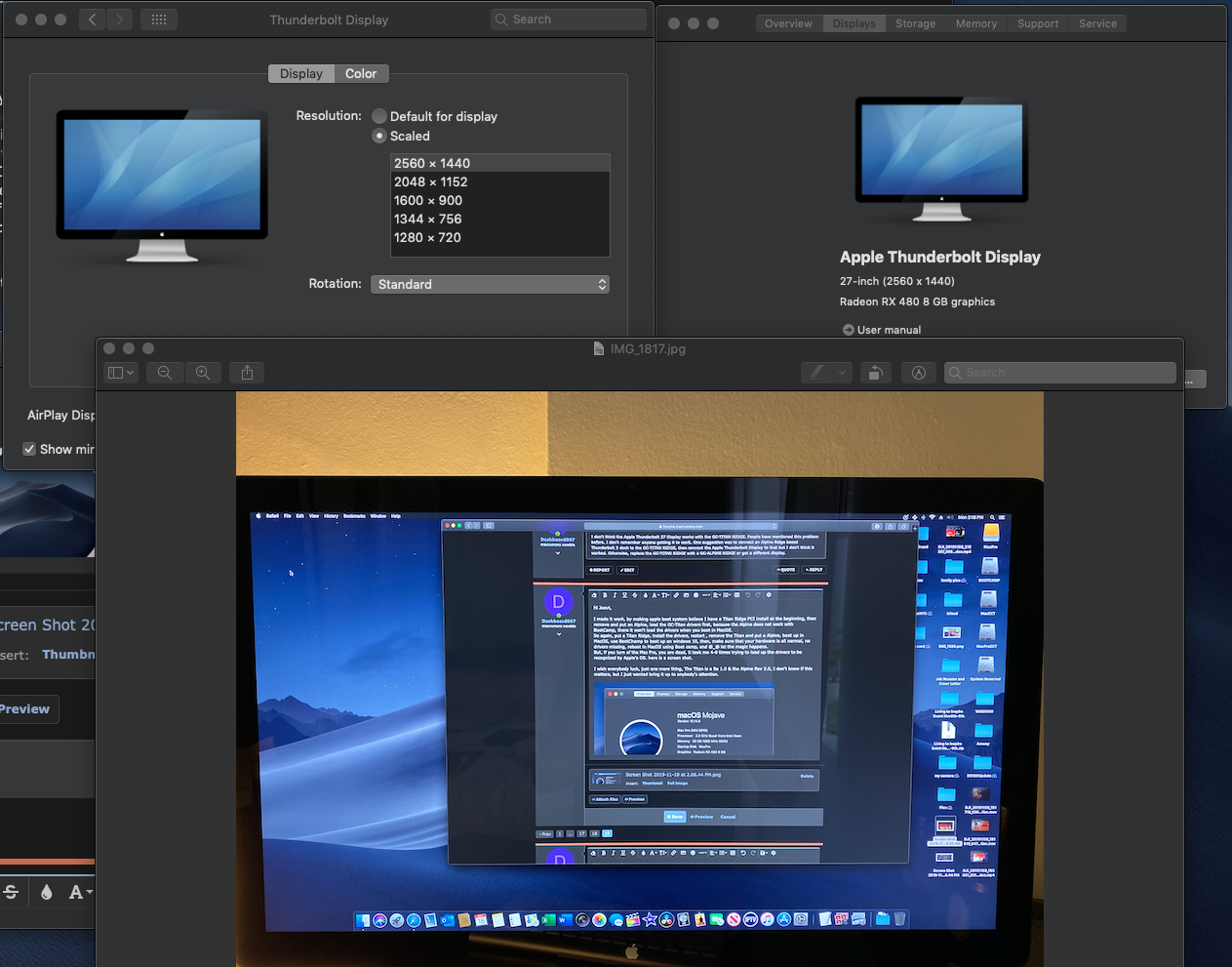Click the display thumbnail in Thunderbolt Display preferences
Screen dimensions: 1232x967
click(162, 185)
